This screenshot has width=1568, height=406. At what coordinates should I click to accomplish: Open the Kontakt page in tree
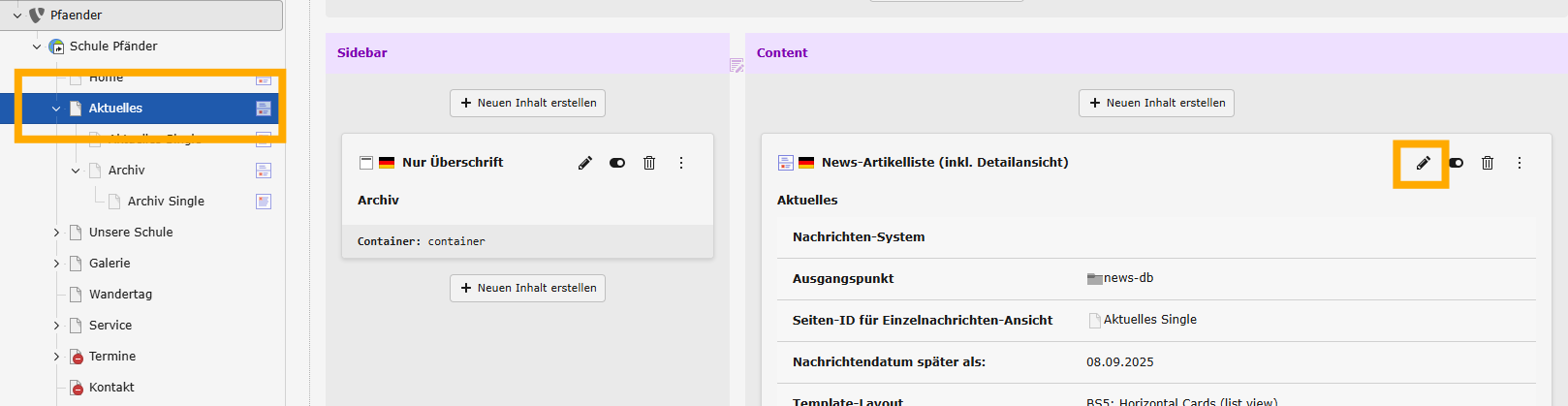click(111, 388)
